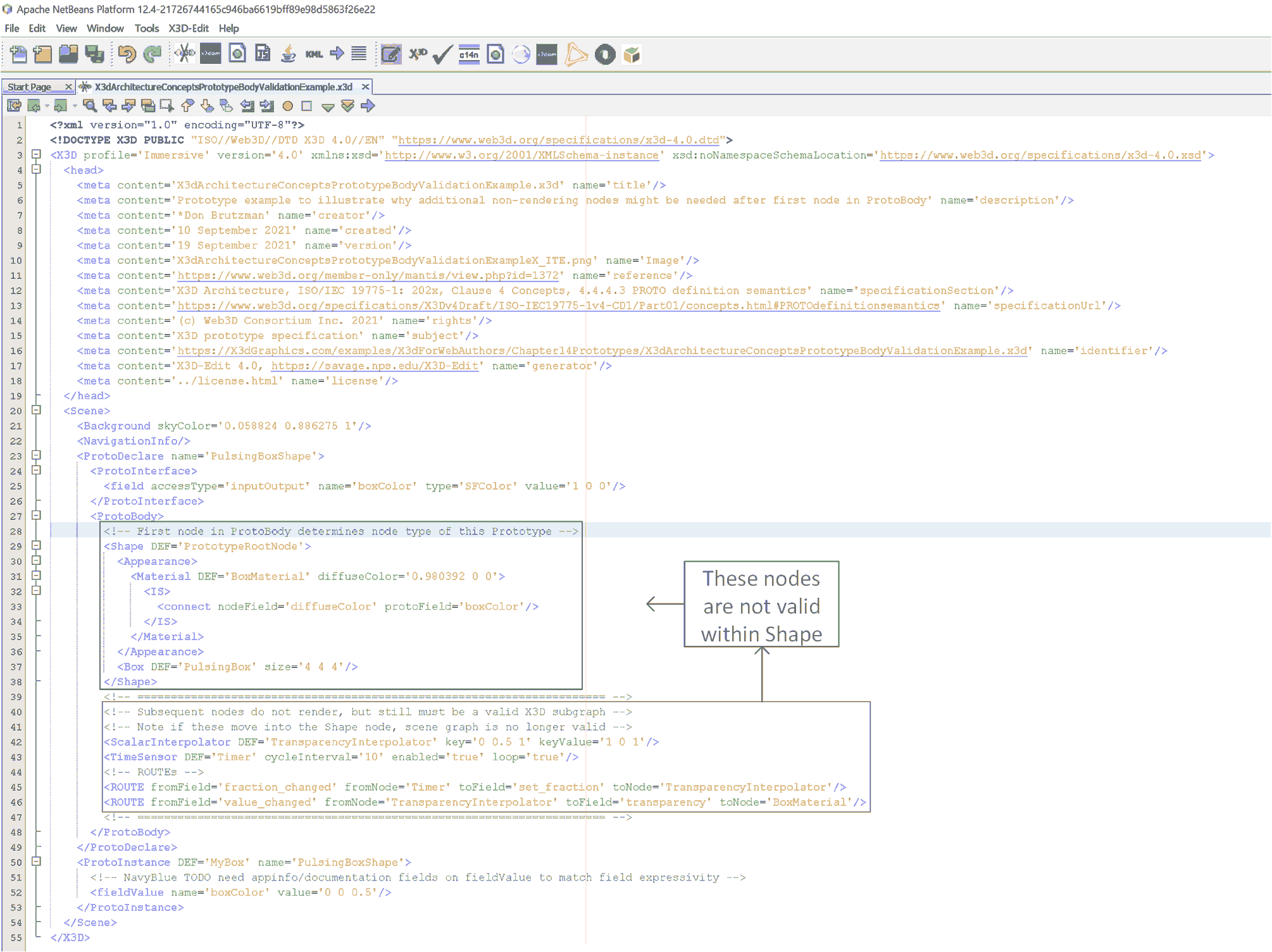Collapse the ProtoDeclare PulsingBoxShape fold marker
Viewport: 1272px width, 952px height.
pyautogui.click(x=36, y=455)
